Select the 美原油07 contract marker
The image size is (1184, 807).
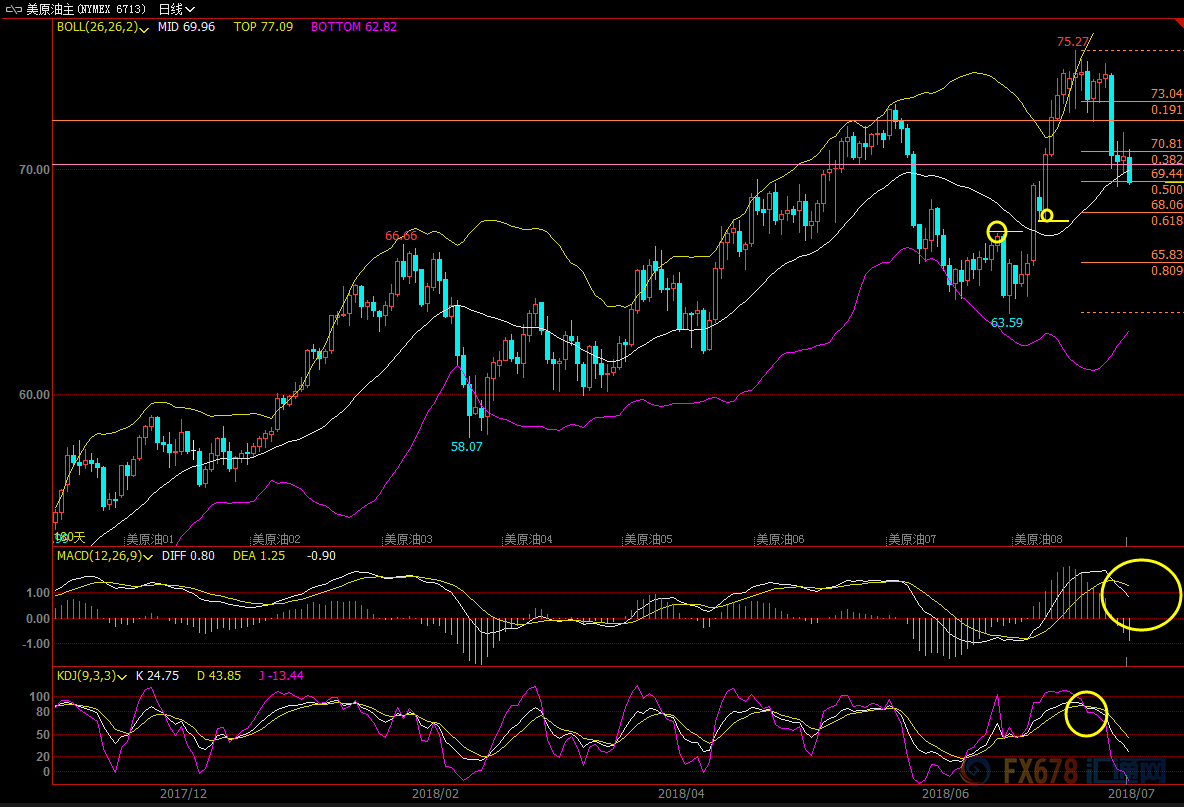[x=911, y=539]
